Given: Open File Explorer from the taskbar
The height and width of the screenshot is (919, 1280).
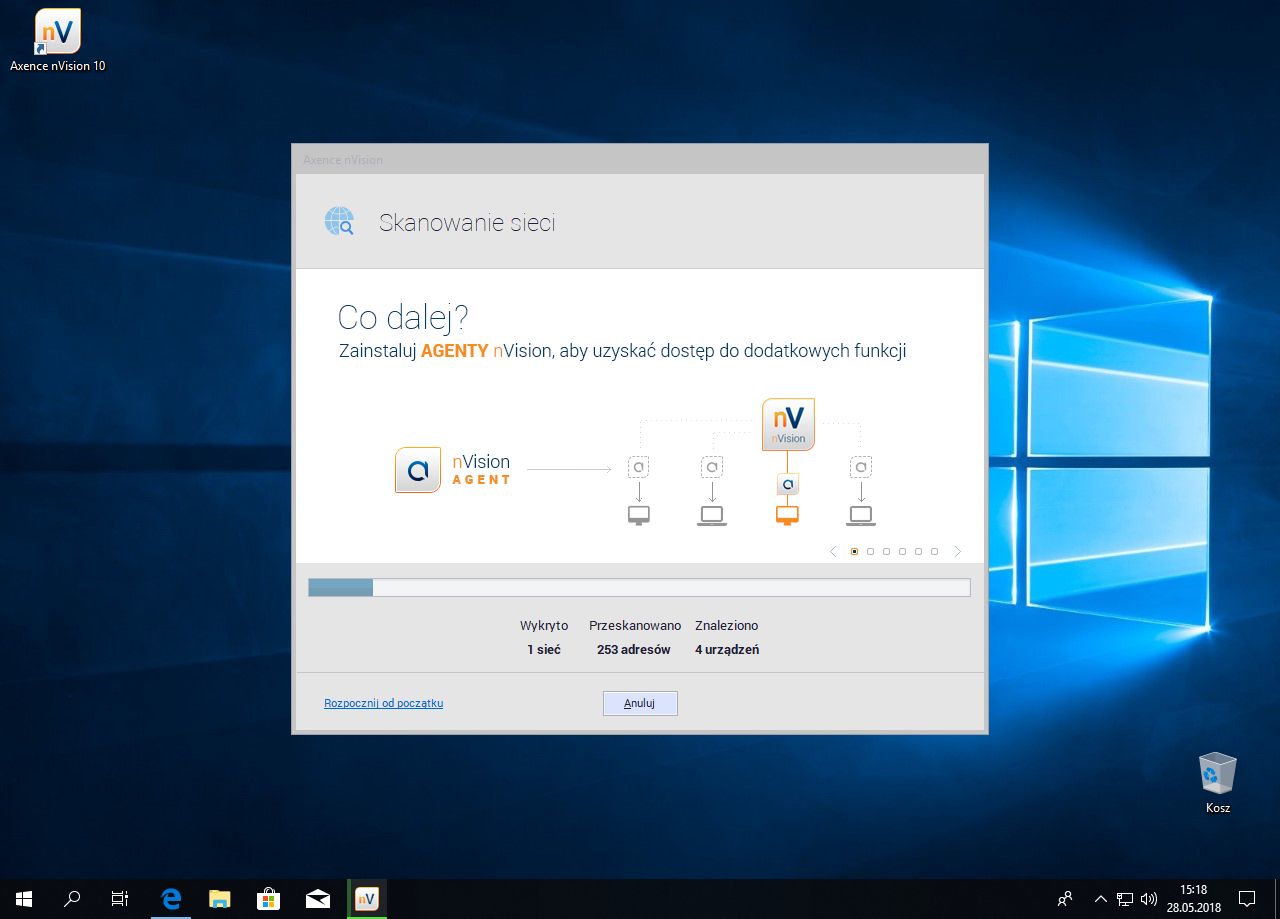Looking at the screenshot, I should point(220,899).
